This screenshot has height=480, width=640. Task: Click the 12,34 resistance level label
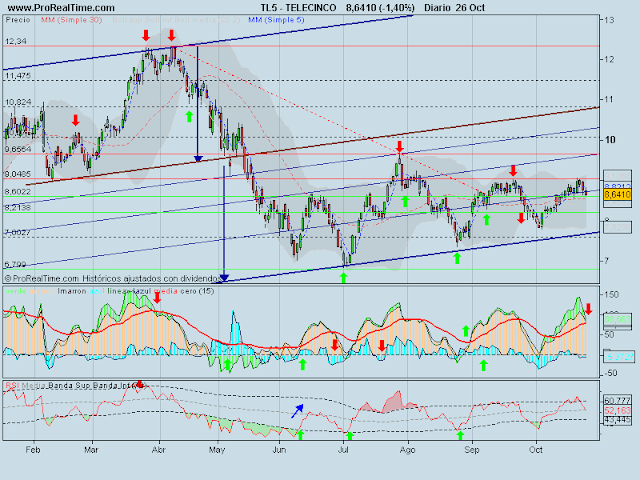(16, 41)
